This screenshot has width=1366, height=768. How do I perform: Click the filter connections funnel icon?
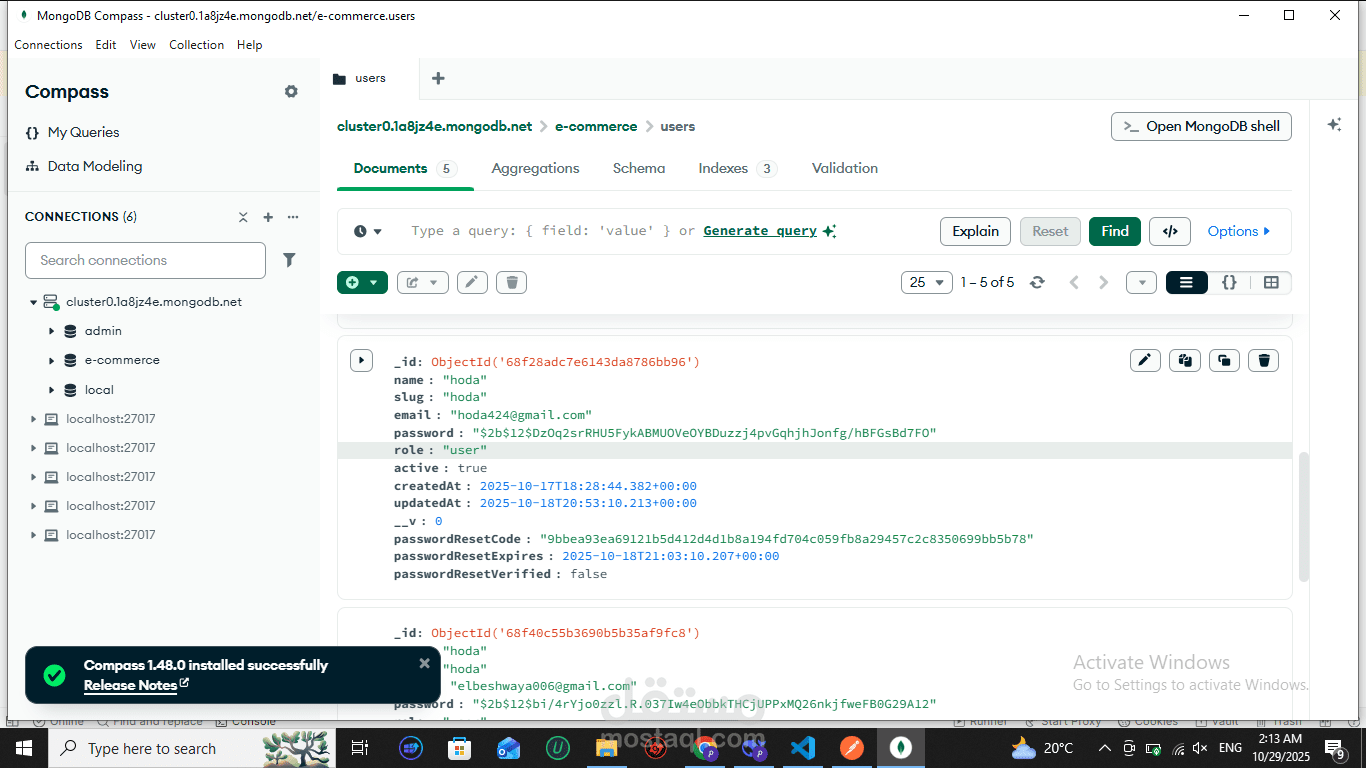coord(289,260)
